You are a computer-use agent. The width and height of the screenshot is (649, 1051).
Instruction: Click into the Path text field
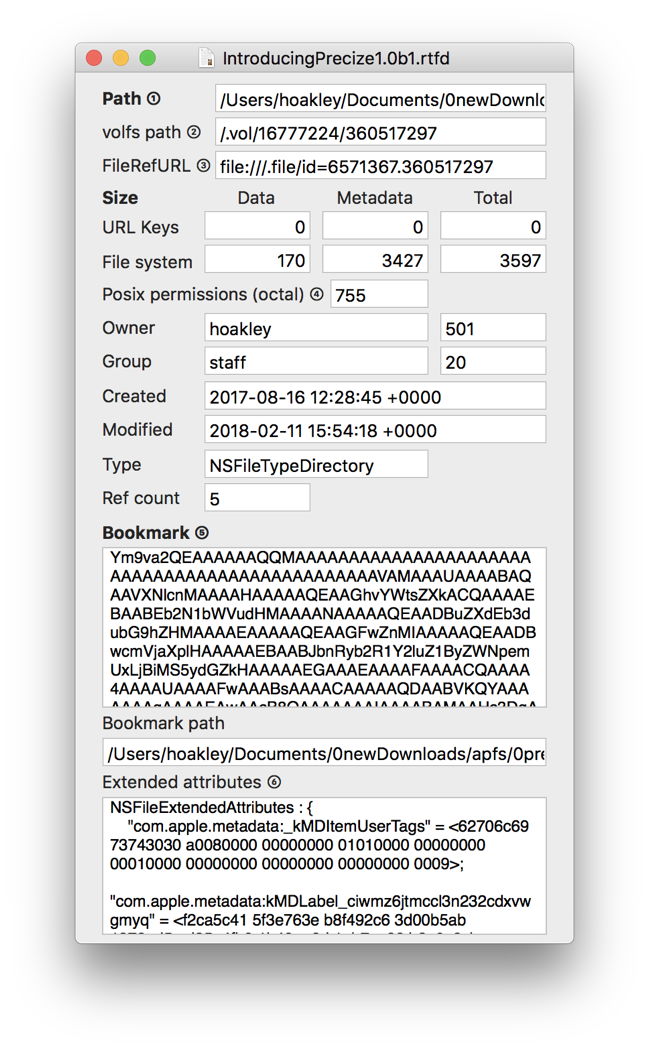tap(380, 99)
